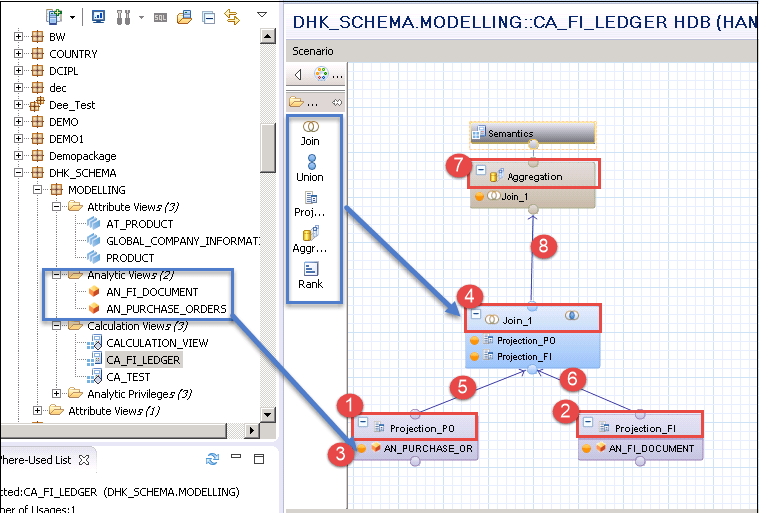Switch to the Where-Used List tab
759x513 pixels.
tap(35, 460)
